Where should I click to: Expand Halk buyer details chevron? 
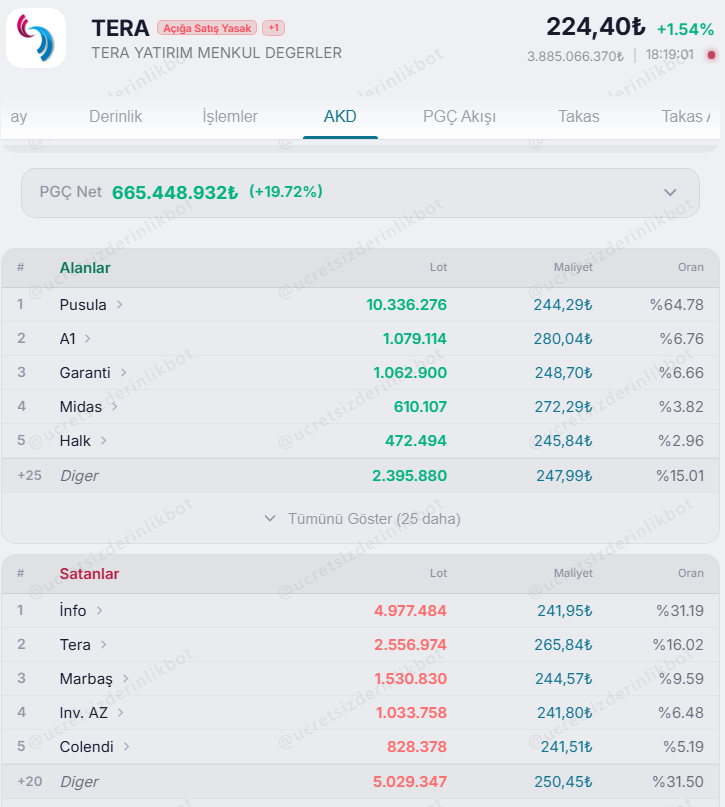coord(103,441)
